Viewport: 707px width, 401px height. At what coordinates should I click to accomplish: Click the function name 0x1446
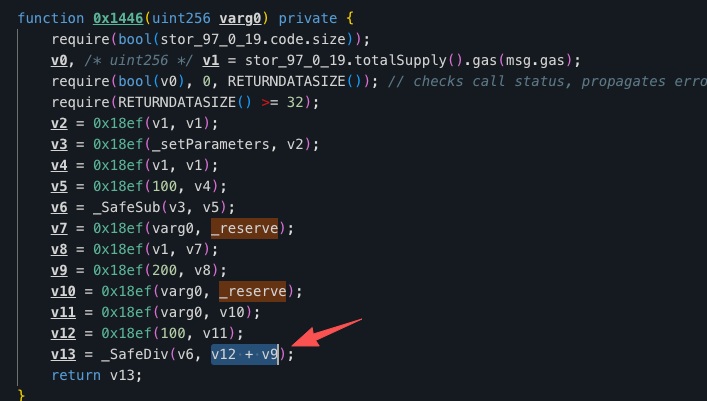tap(118, 18)
